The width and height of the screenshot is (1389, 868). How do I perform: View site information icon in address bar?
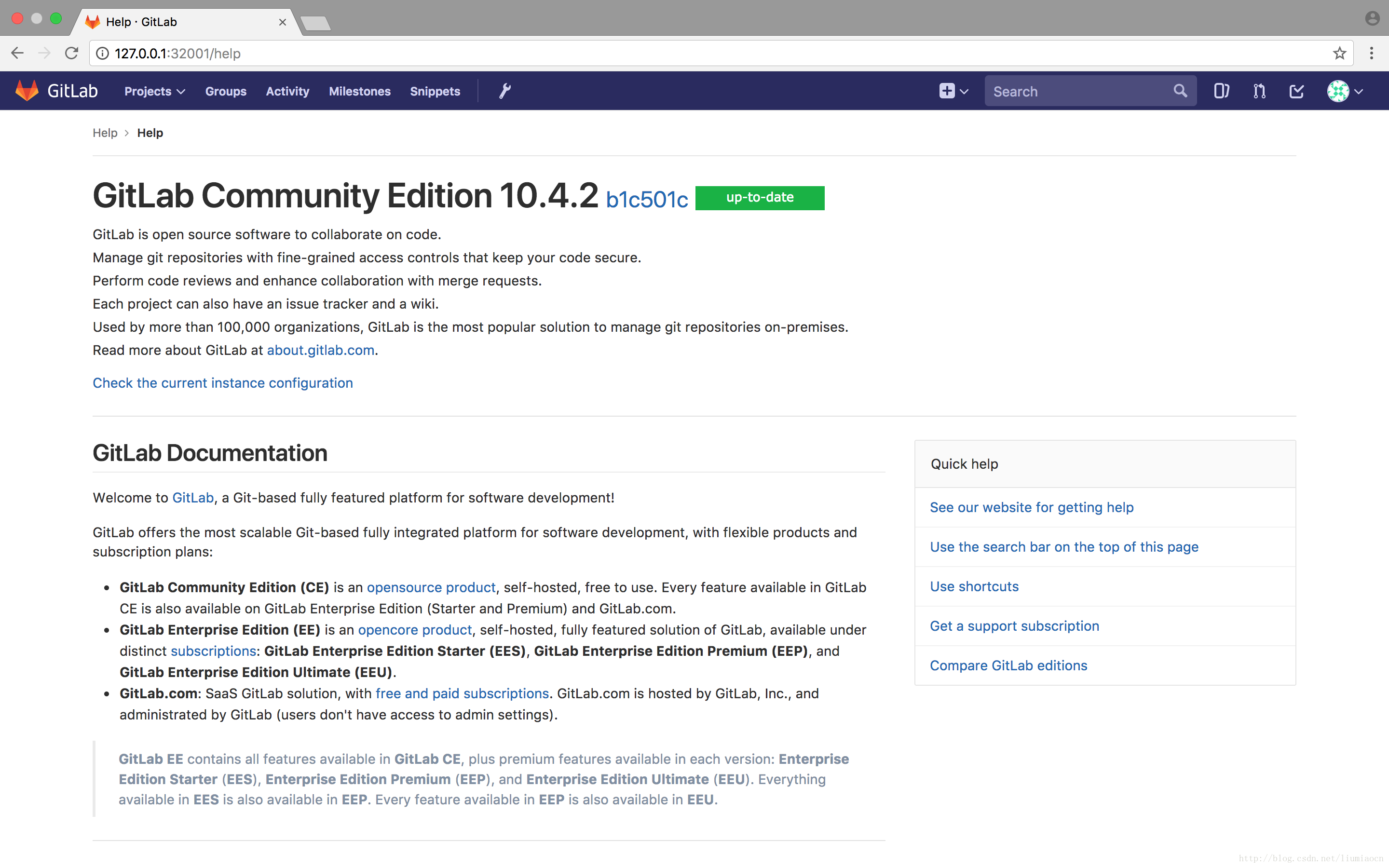point(102,54)
